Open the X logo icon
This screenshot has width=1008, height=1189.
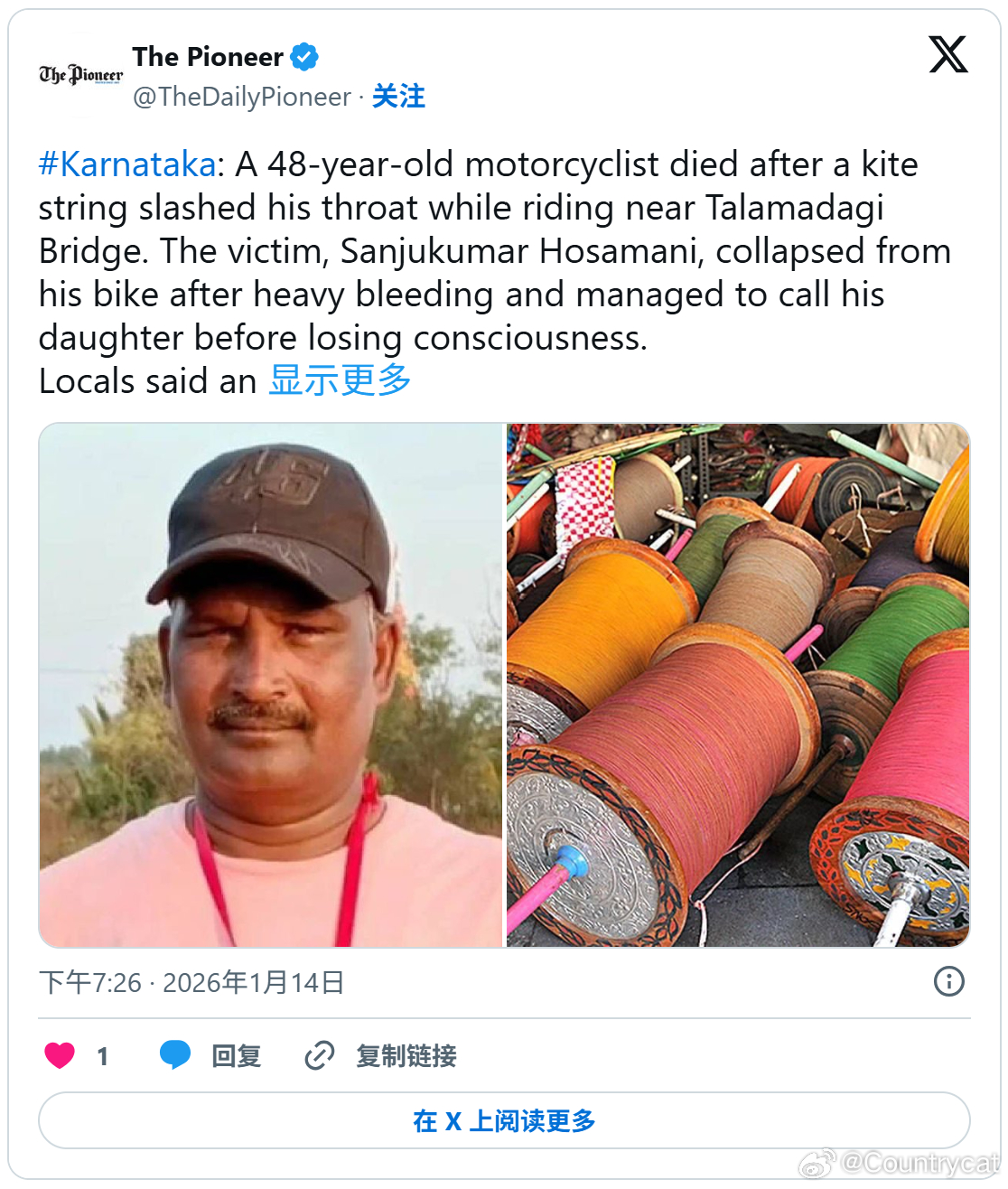(947, 54)
